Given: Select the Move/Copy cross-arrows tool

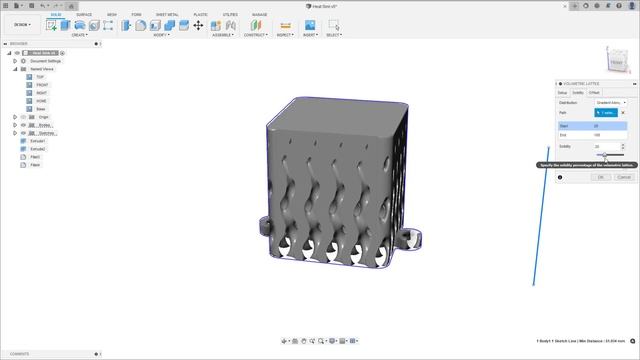Looking at the screenshot, I should [198, 25].
